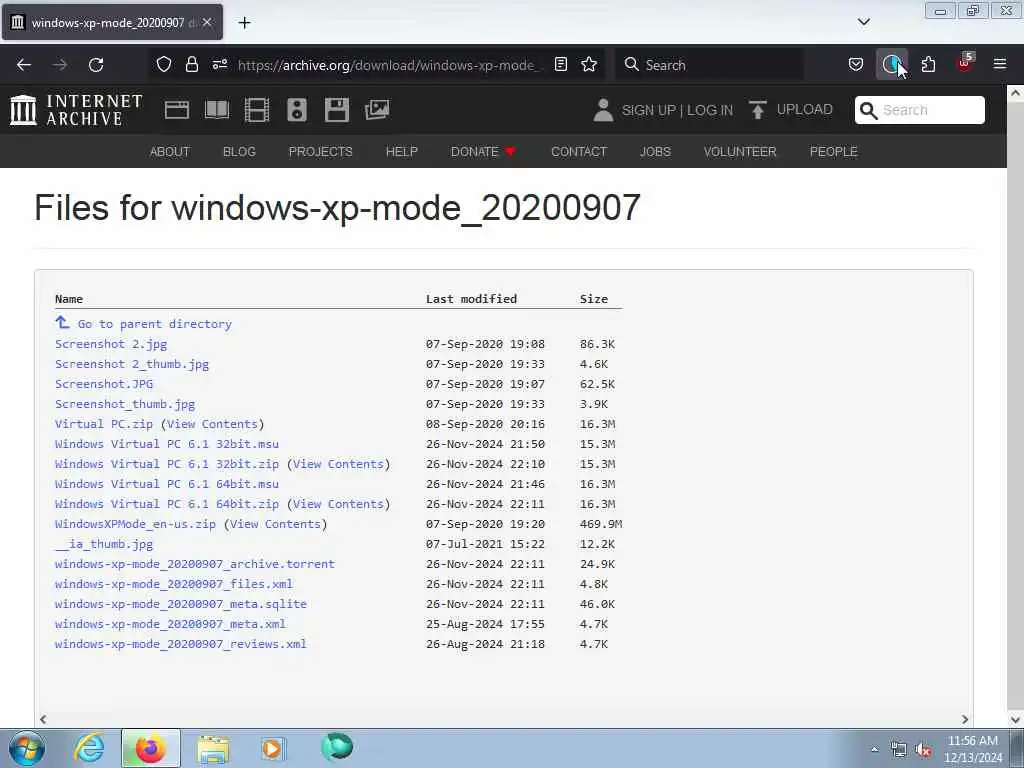Open the JOBS menu item
This screenshot has width=1024, height=768.
pyautogui.click(x=655, y=152)
